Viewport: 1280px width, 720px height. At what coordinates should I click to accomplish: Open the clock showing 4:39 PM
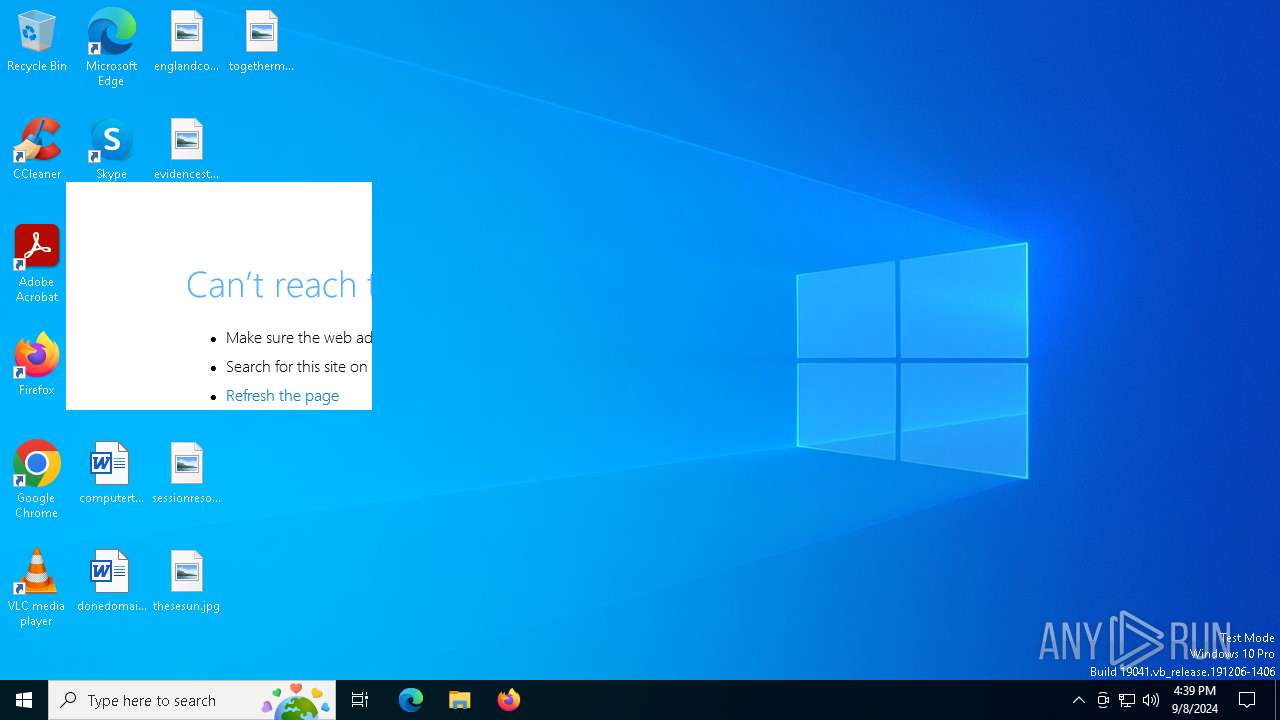(x=1194, y=700)
